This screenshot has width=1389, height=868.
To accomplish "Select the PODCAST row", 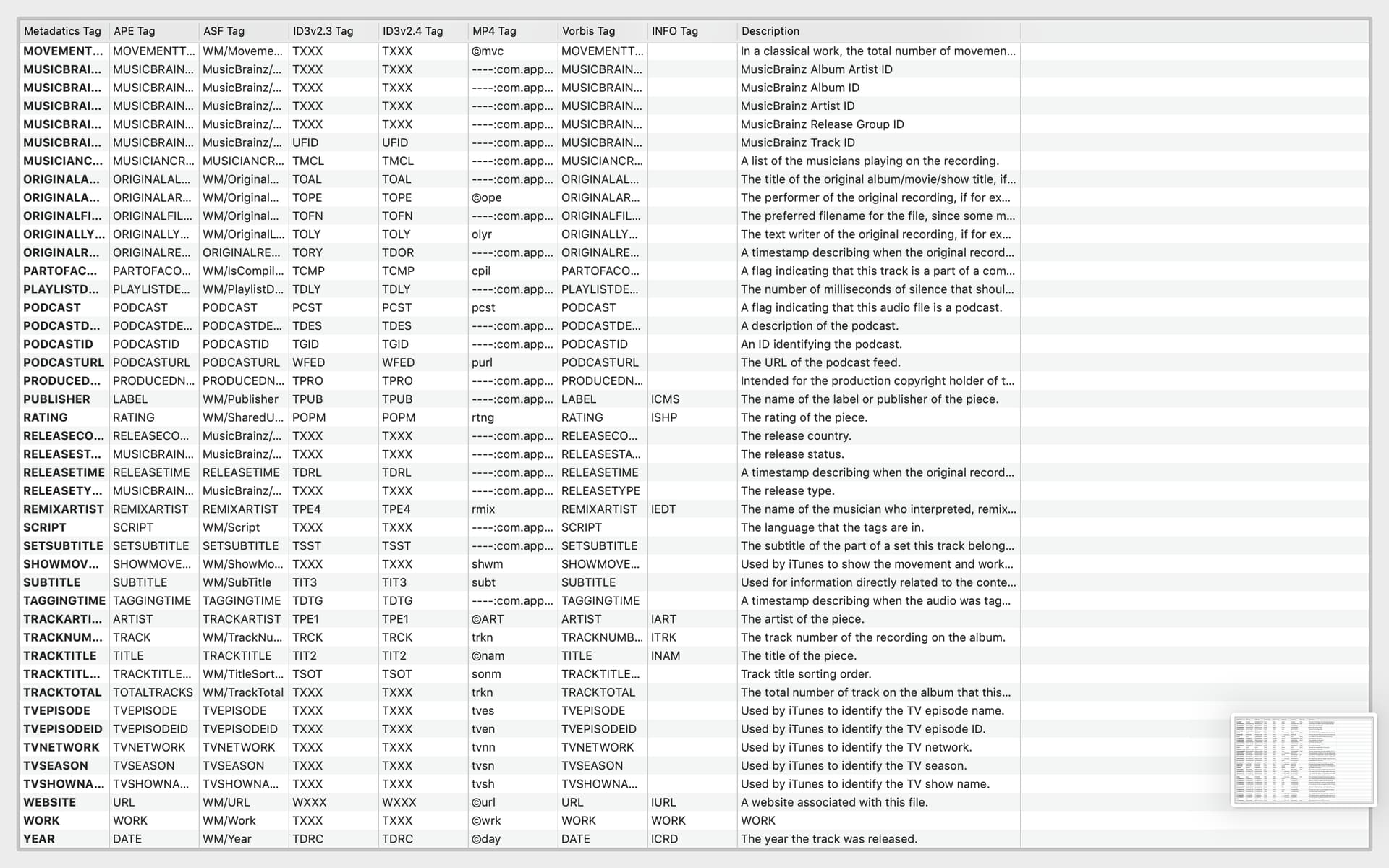I will click(52, 307).
